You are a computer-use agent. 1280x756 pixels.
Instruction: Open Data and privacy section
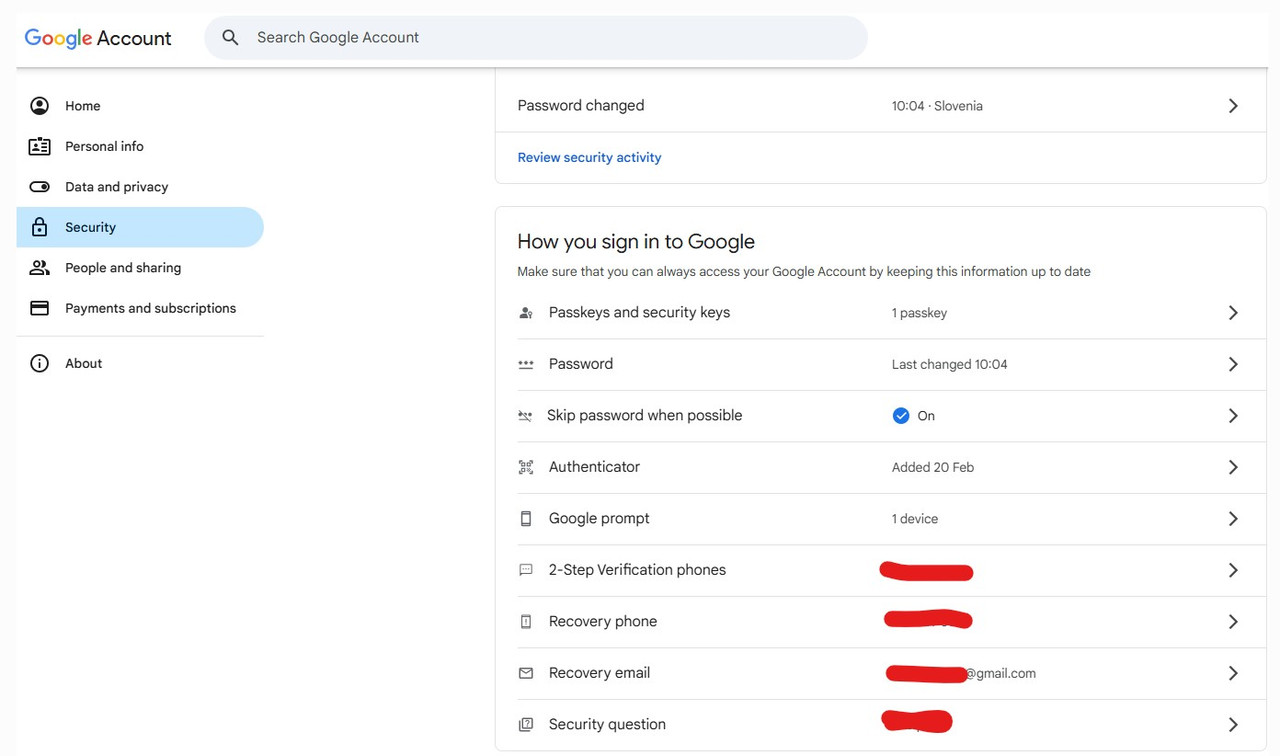coord(140,187)
